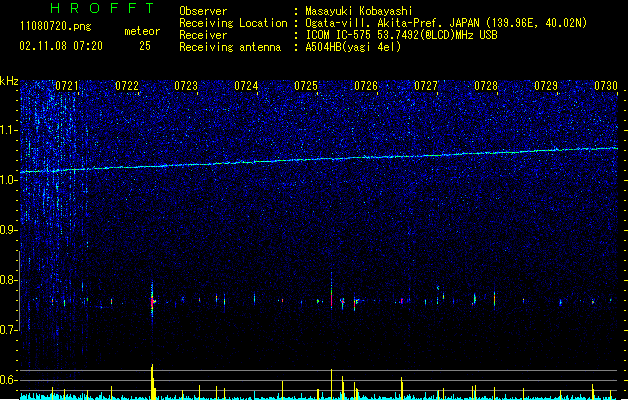This screenshot has width=629, height=400.
Task: Click the meteor label above the count
Action: pos(142,31)
